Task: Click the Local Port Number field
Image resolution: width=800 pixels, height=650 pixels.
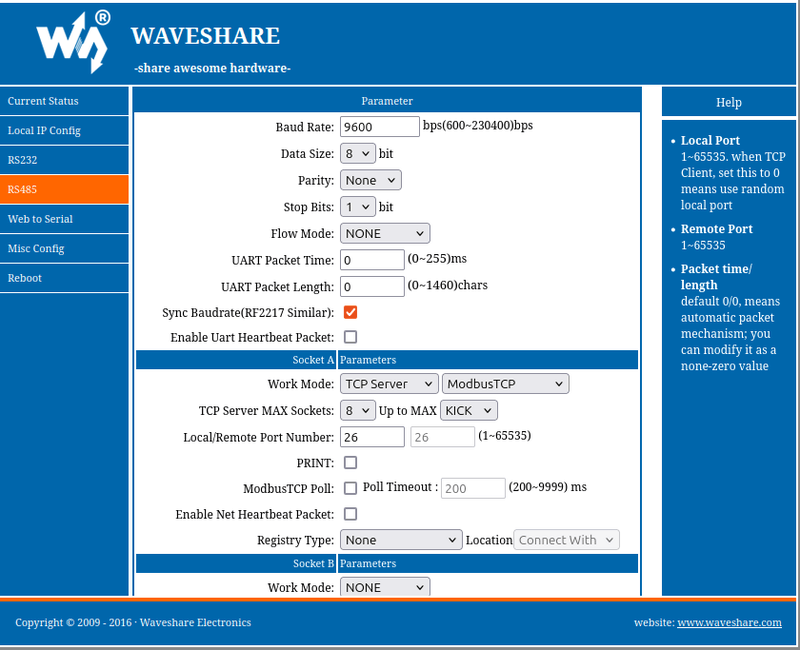Action: click(x=372, y=437)
